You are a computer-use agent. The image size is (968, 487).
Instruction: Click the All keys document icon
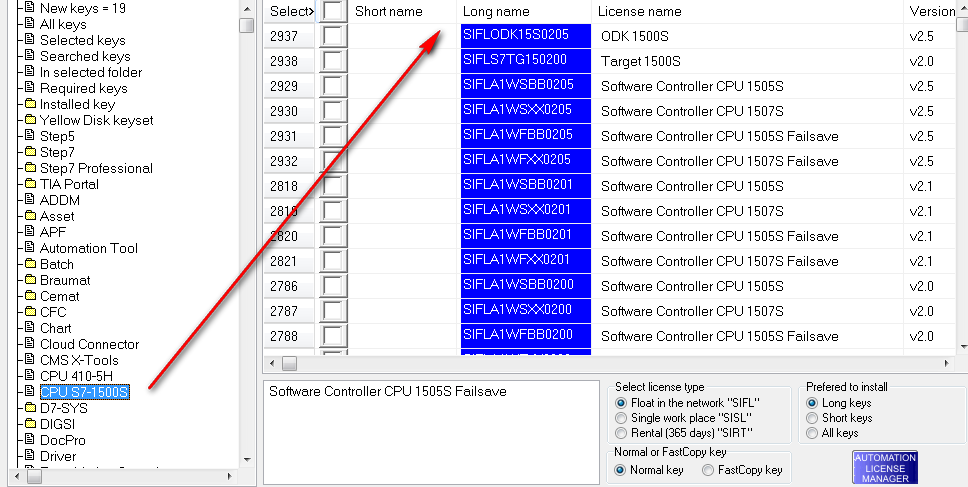(x=30, y=24)
